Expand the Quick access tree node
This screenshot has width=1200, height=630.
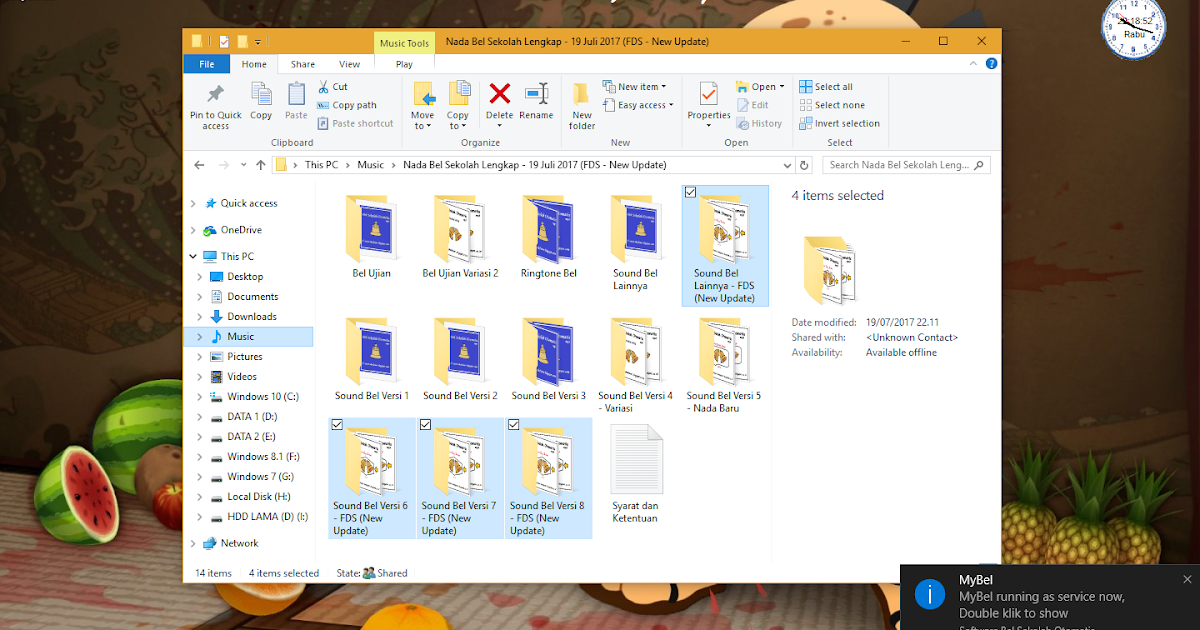[x=193, y=203]
